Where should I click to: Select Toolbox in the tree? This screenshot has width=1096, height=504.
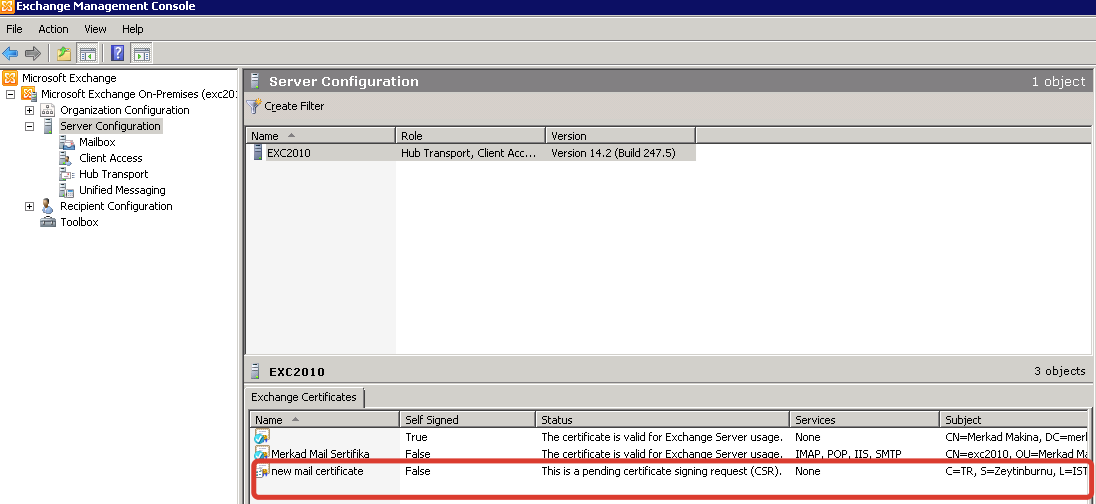point(79,222)
